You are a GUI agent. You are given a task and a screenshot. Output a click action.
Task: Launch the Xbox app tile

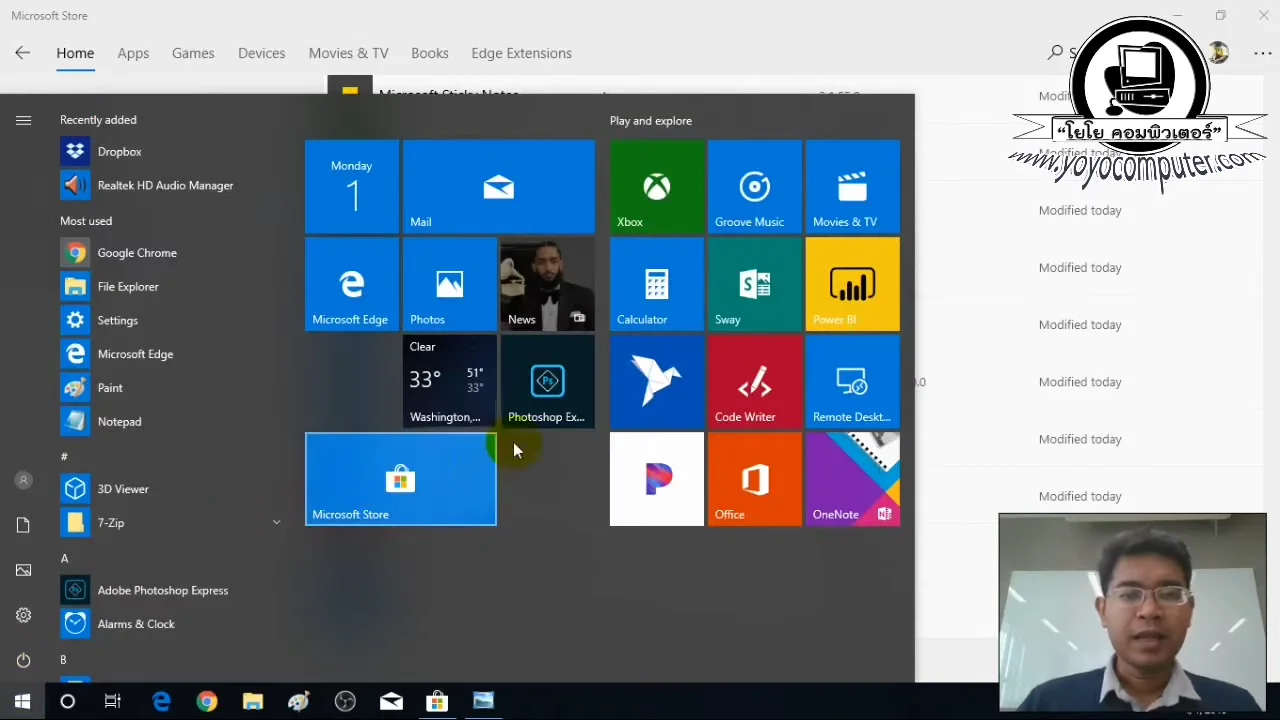pyautogui.click(x=656, y=187)
